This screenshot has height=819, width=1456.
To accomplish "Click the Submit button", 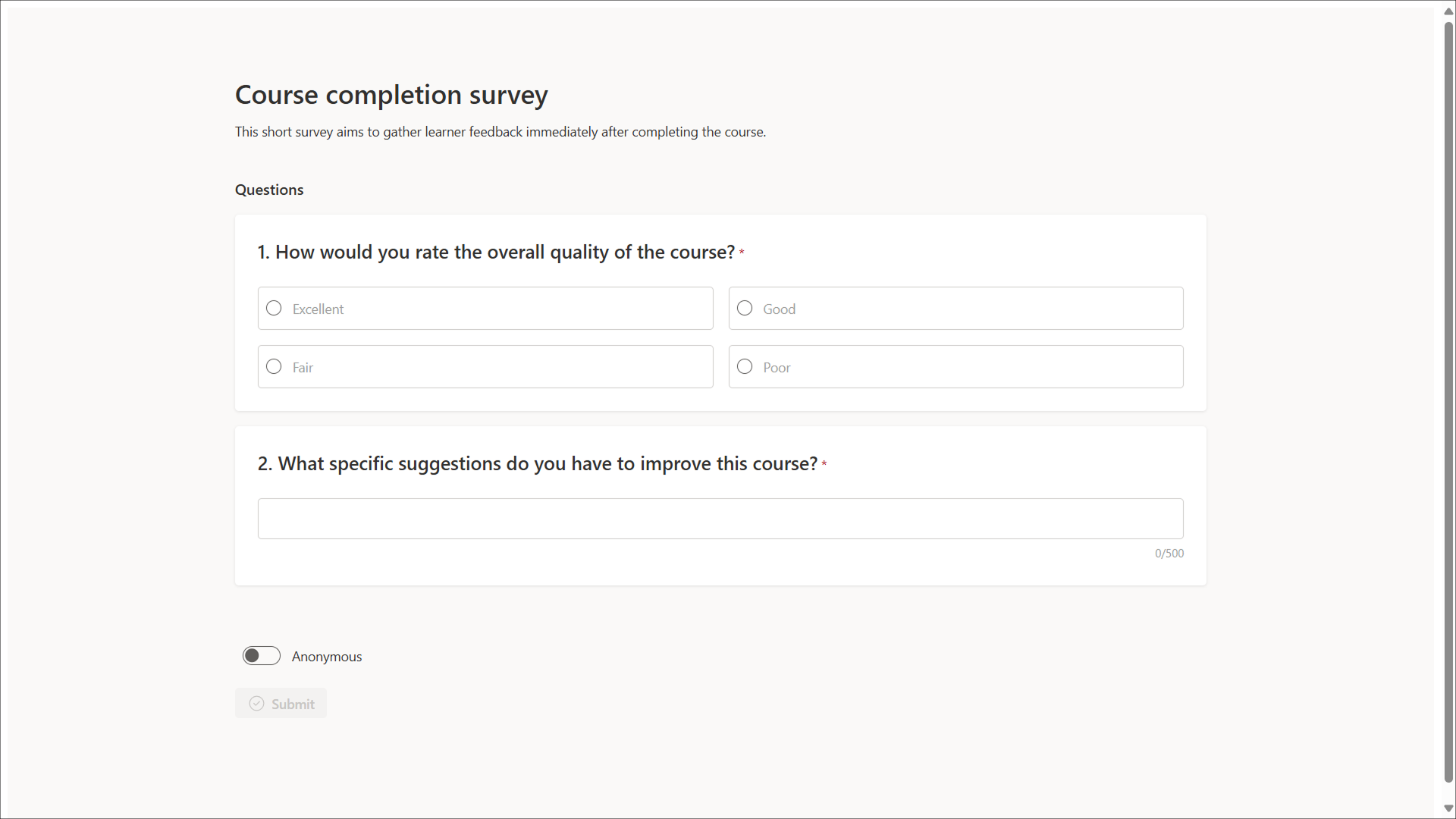I will (x=281, y=704).
